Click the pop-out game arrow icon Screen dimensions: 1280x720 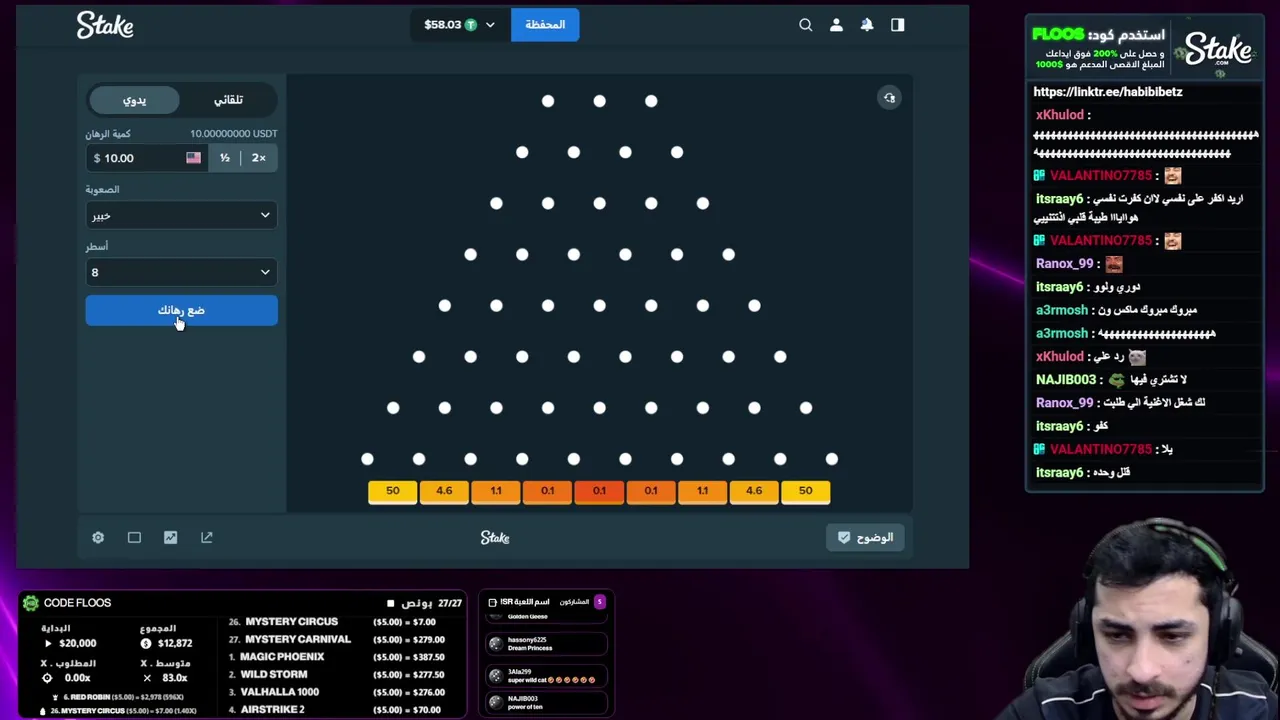pos(207,538)
